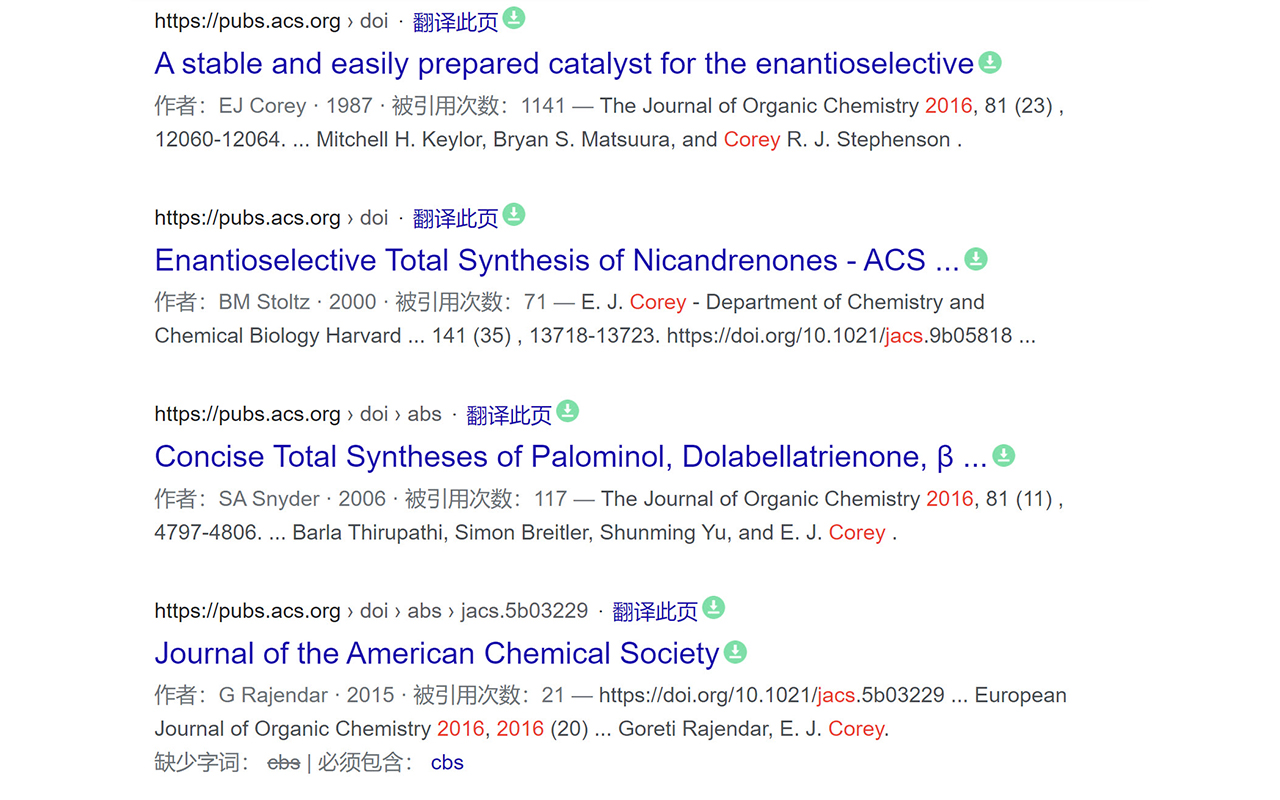Open 'A stable and easily prepared catalyst' result
1280x800 pixels.
click(564, 64)
